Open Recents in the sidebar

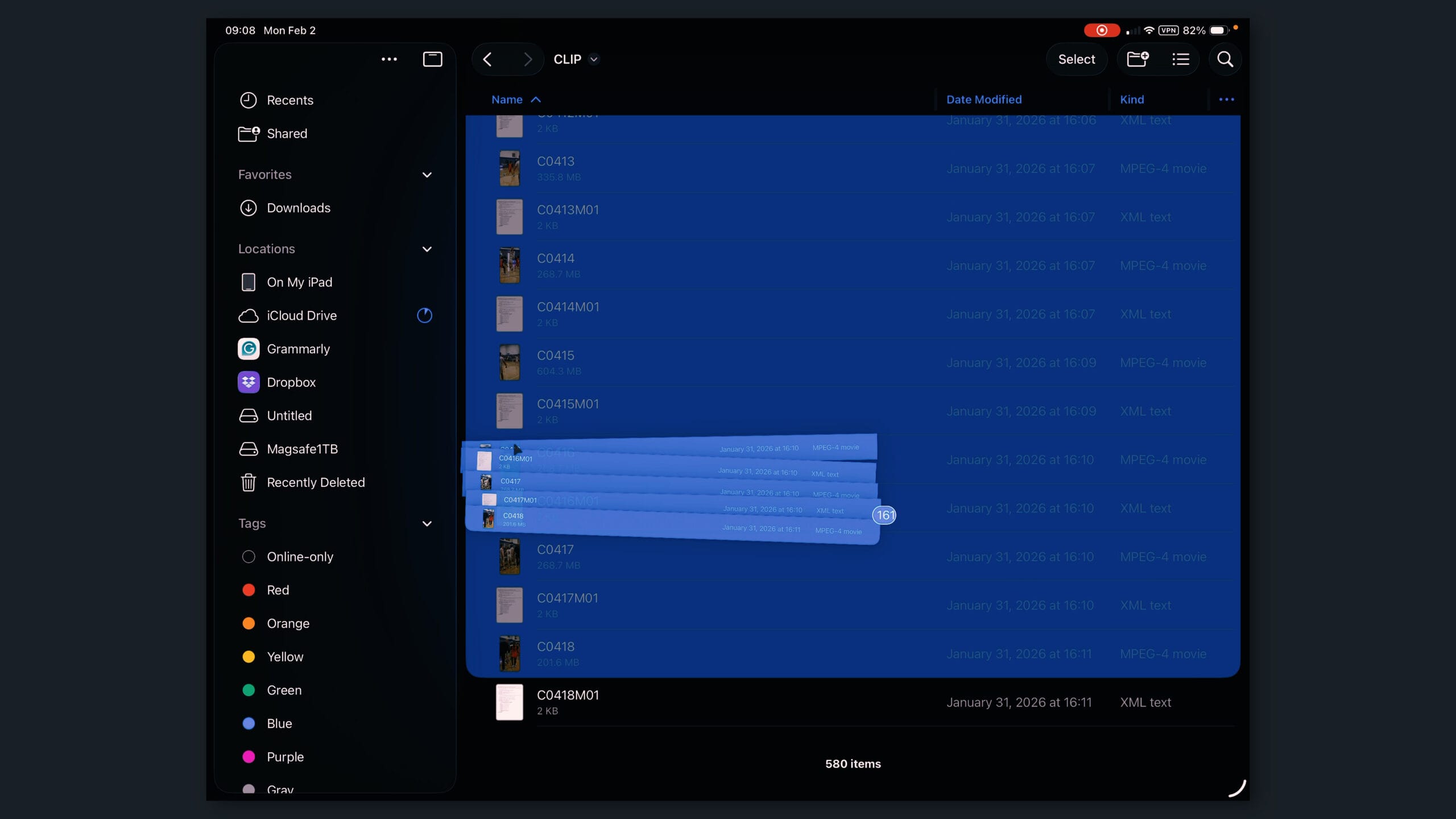[289, 100]
